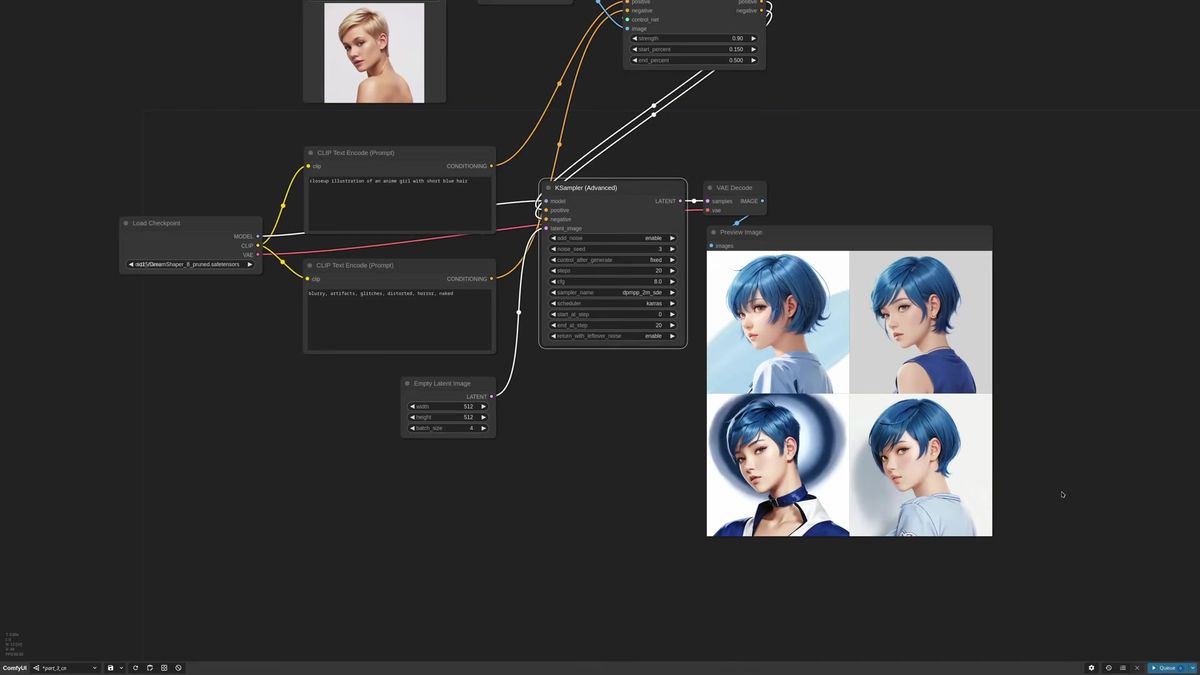Click the Queue button
1200x675 pixels.
pos(1166,668)
